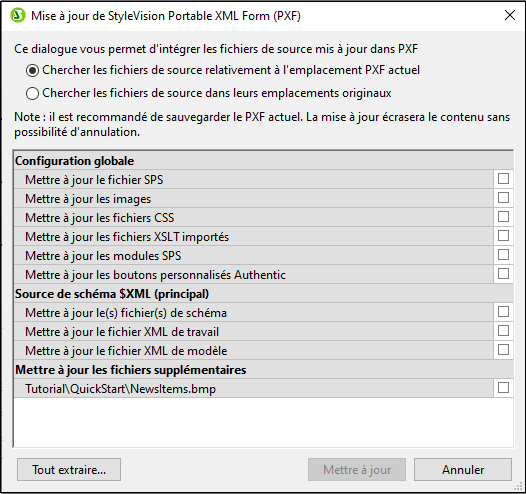Click the Annuler button
Image resolution: width=526 pixels, height=494 pixels.
[x=463, y=470]
